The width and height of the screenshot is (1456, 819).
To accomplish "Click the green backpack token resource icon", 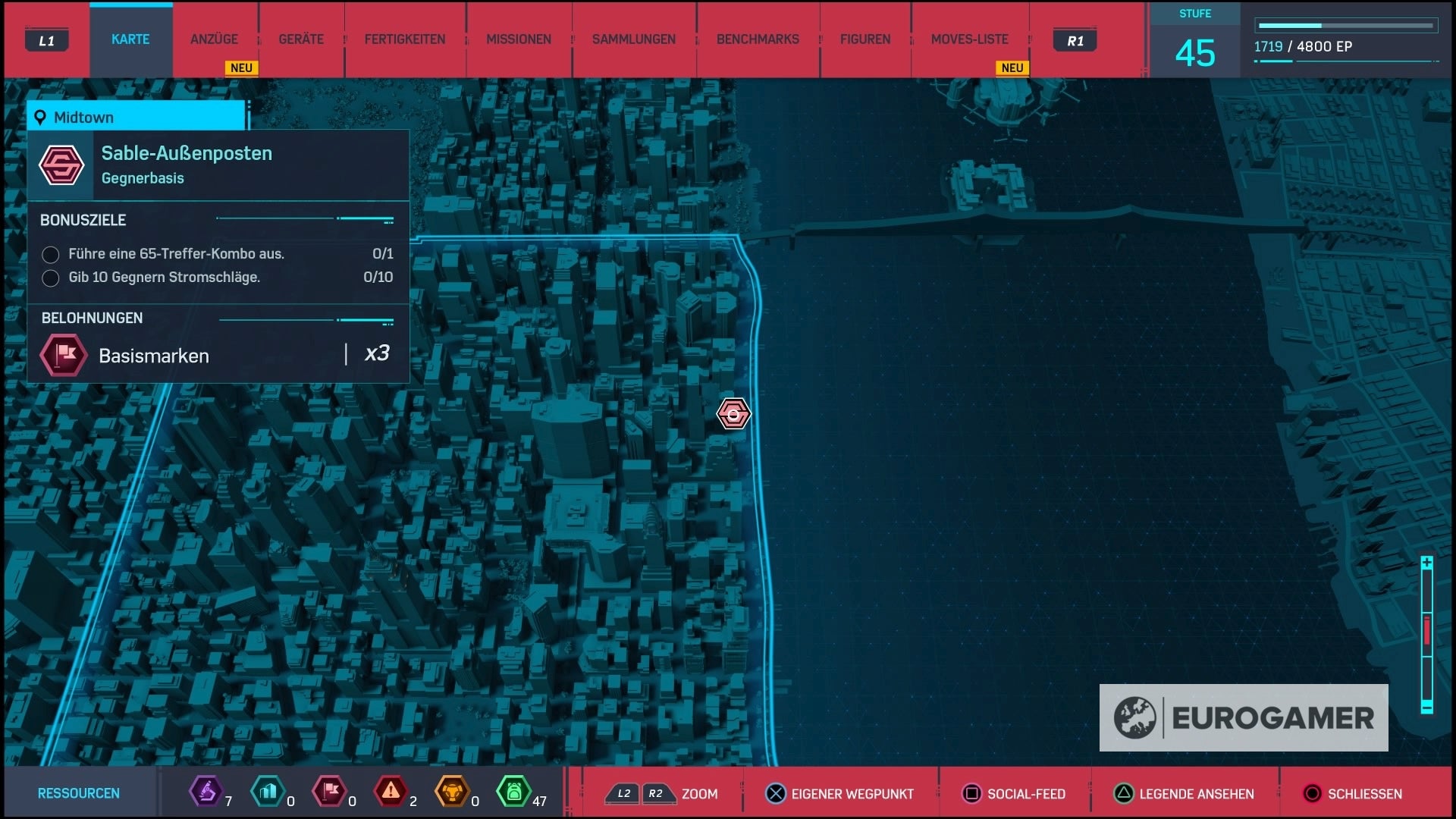I will (513, 792).
